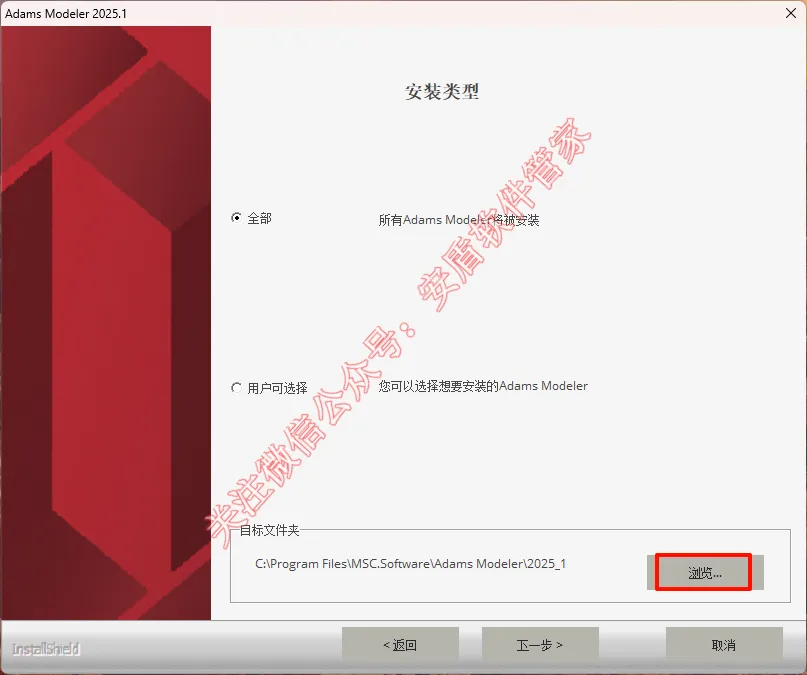The image size is (807, 675).
Task: Click the 安装类型 heading
Action: click(x=442, y=92)
